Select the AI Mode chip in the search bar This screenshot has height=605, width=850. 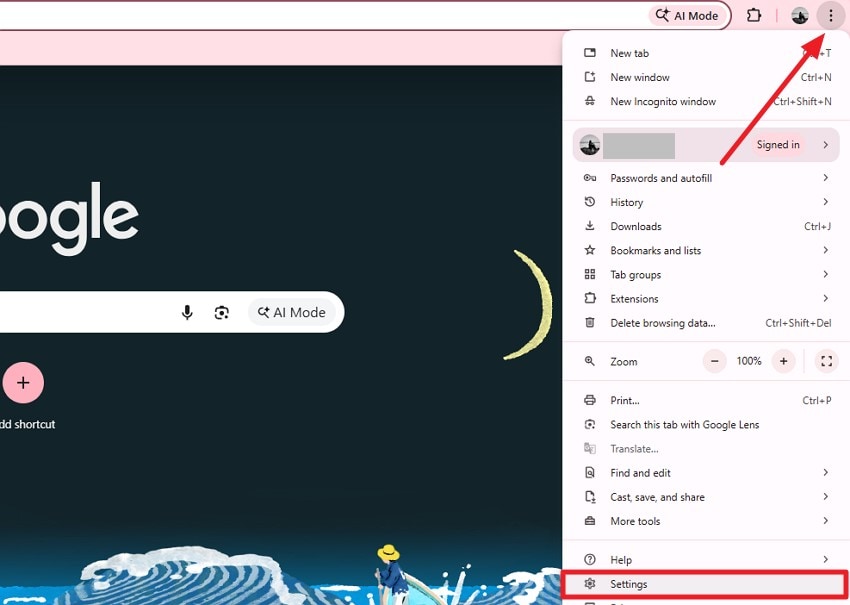(292, 312)
